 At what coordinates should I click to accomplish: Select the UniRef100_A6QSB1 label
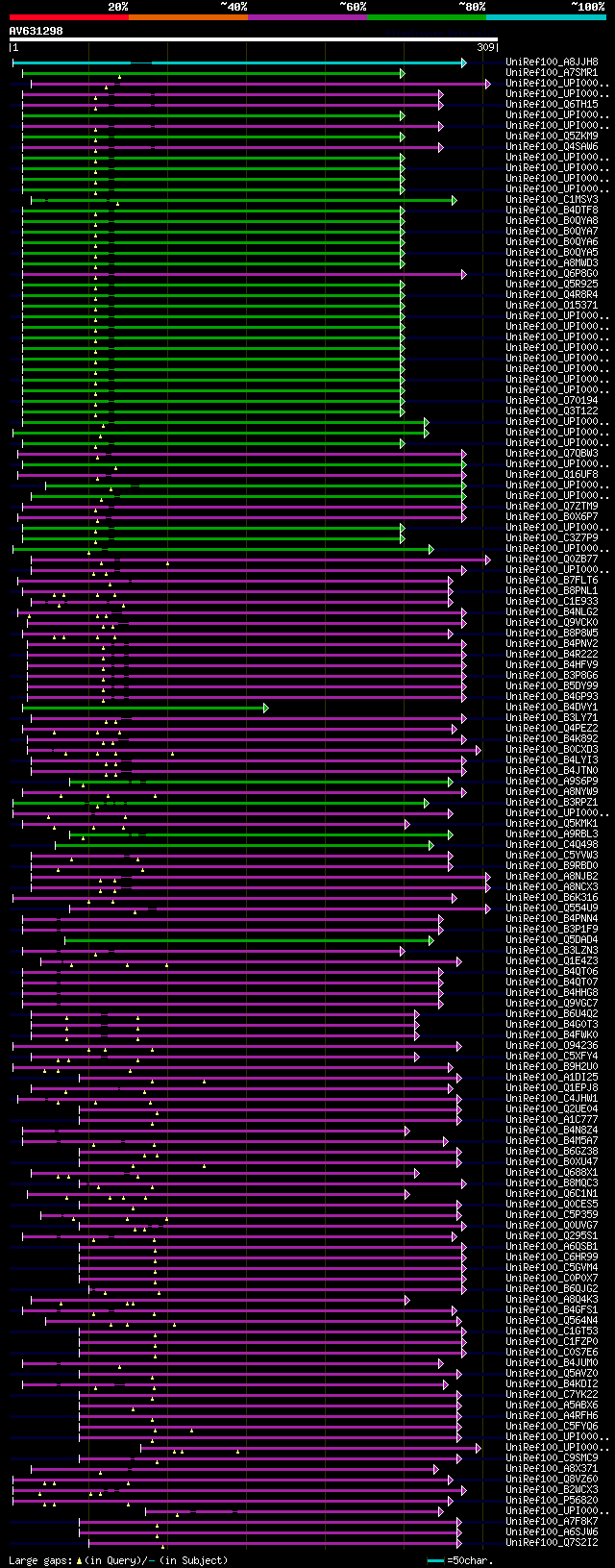pos(552,1247)
